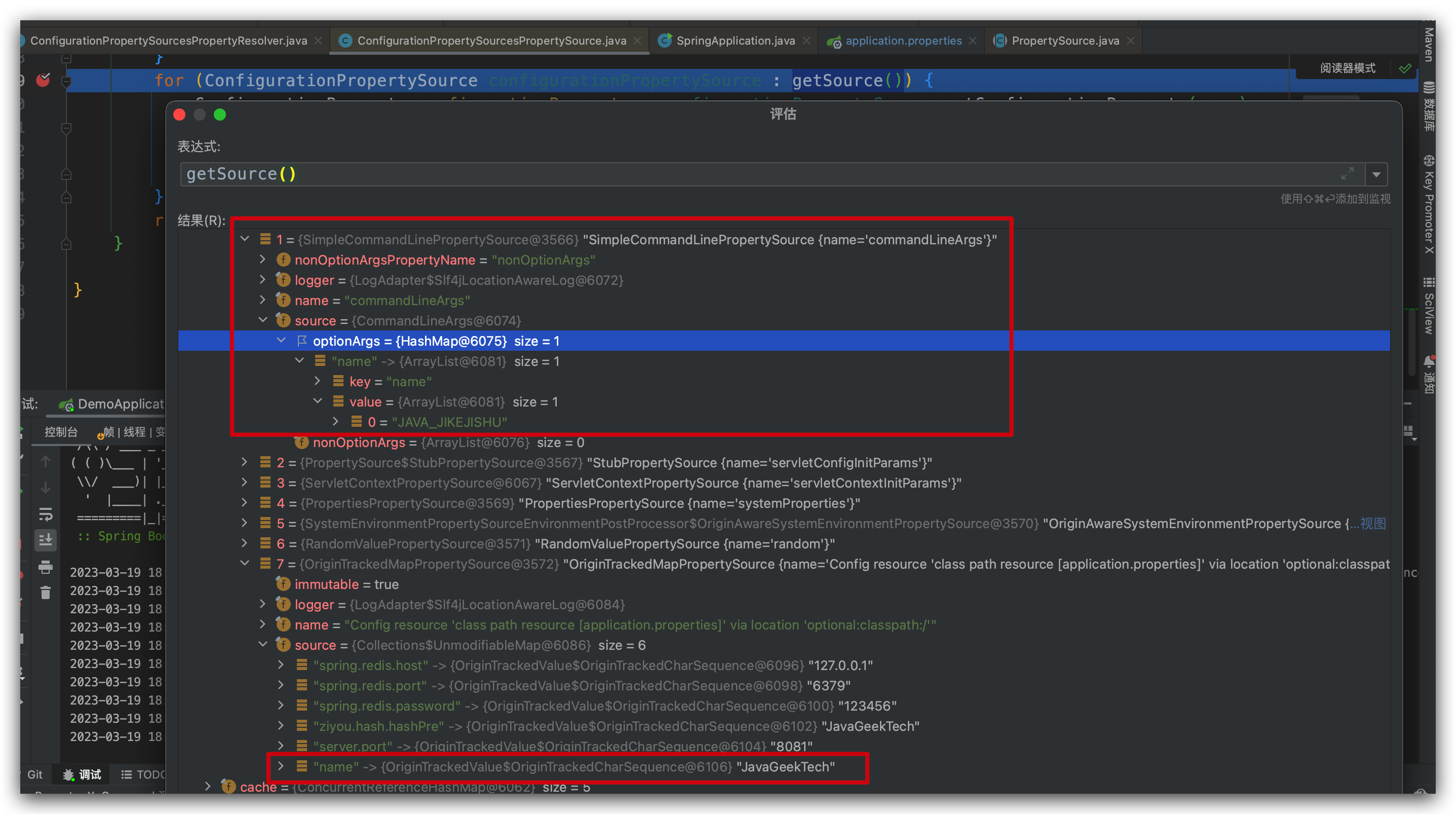Click the print icon in the console toolbar
The width and height of the screenshot is (1456, 814).
click(x=46, y=567)
